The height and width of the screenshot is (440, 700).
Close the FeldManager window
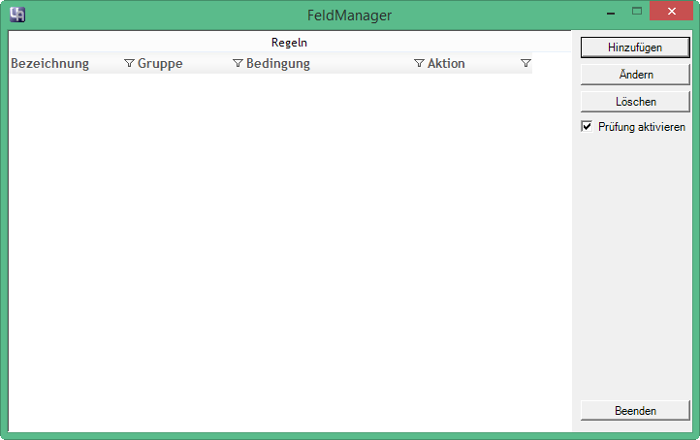pyautogui.click(x=671, y=11)
